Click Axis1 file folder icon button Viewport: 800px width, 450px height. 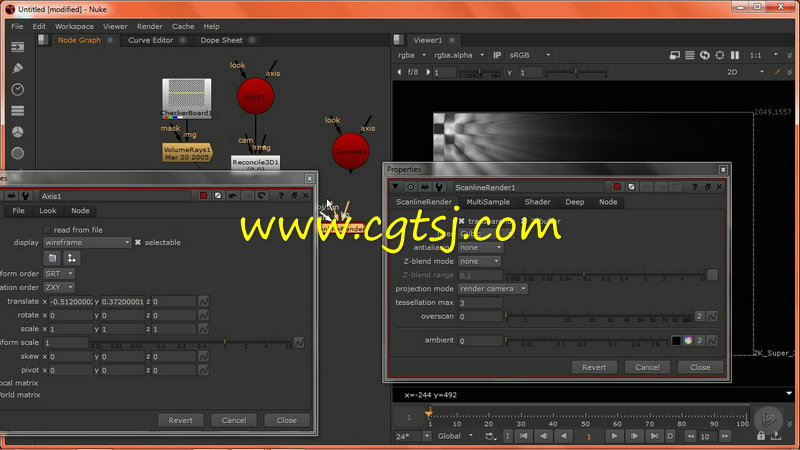(x=52, y=258)
